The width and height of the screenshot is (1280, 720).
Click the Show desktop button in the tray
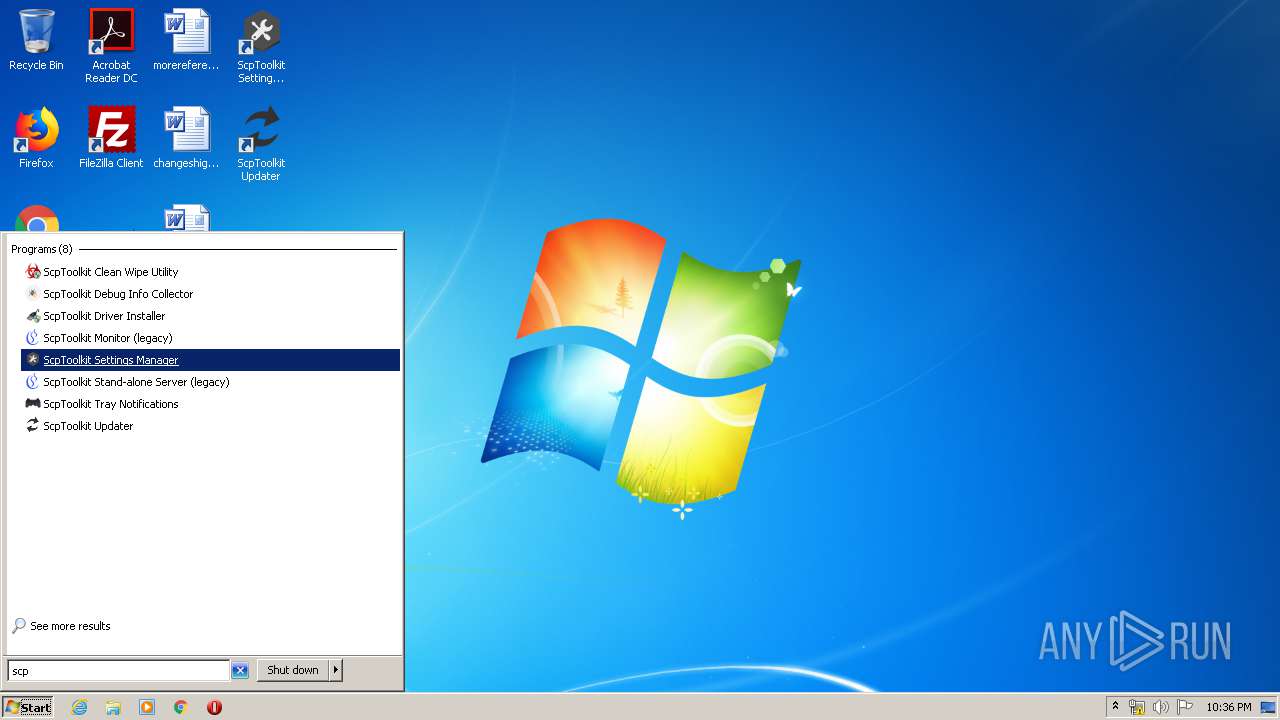pyautogui.click(x=1268, y=707)
